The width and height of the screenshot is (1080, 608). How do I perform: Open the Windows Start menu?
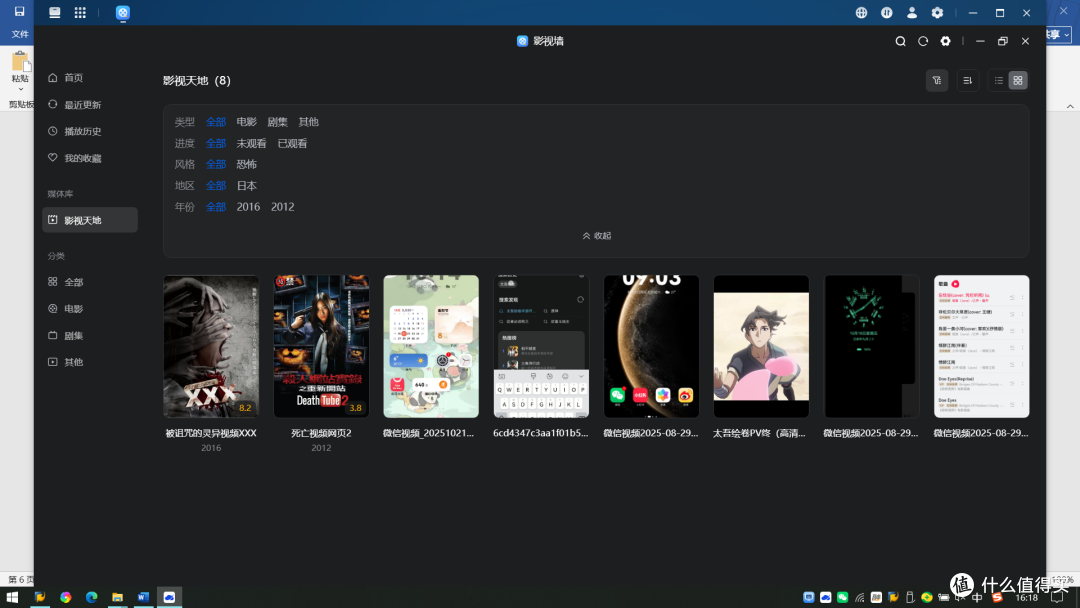tap(12, 597)
